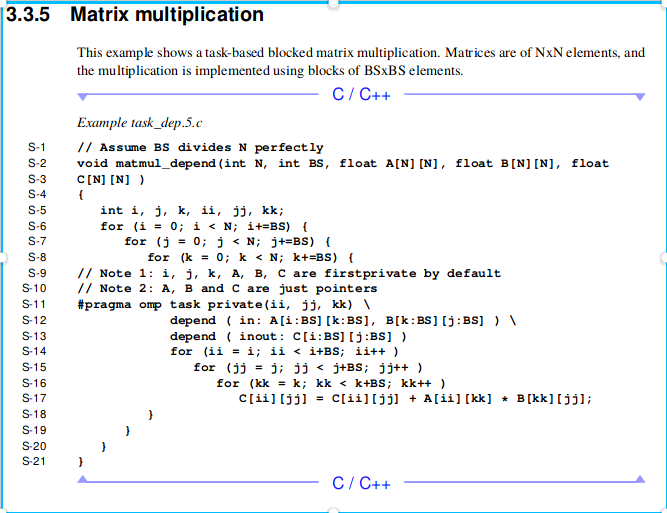Viewport: 667px width, 513px height.
Task: Click the loop "for (kk = k; kk < k+BS; kk++ )"
Action: click(331, 384)
